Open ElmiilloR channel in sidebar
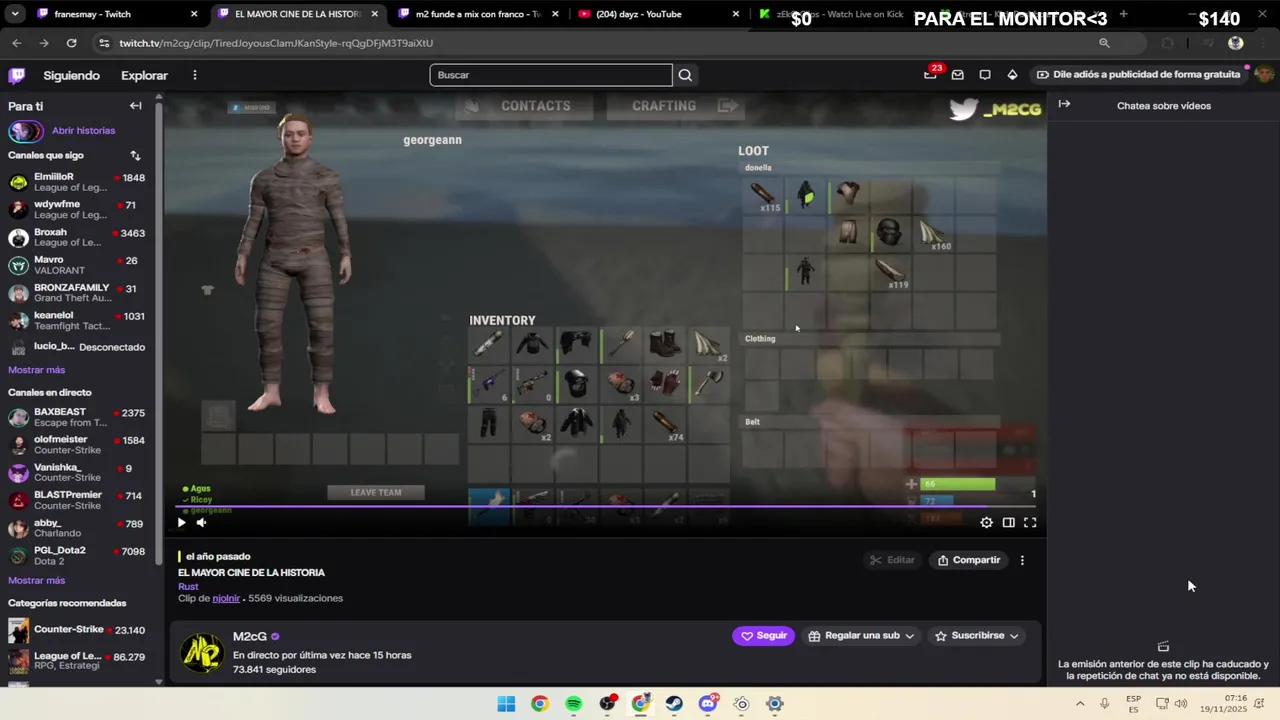This screenshot has width=1280, height=720. pos(77,182)
